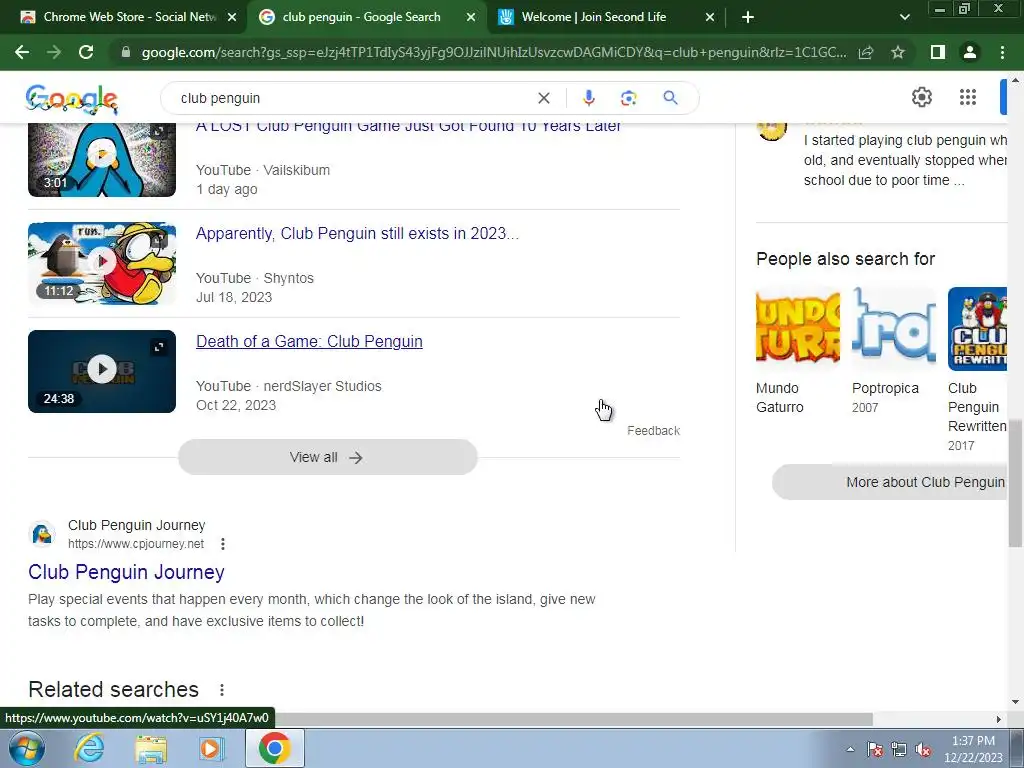
Task: Show hidden system tray icons
Action: point(850,749)
